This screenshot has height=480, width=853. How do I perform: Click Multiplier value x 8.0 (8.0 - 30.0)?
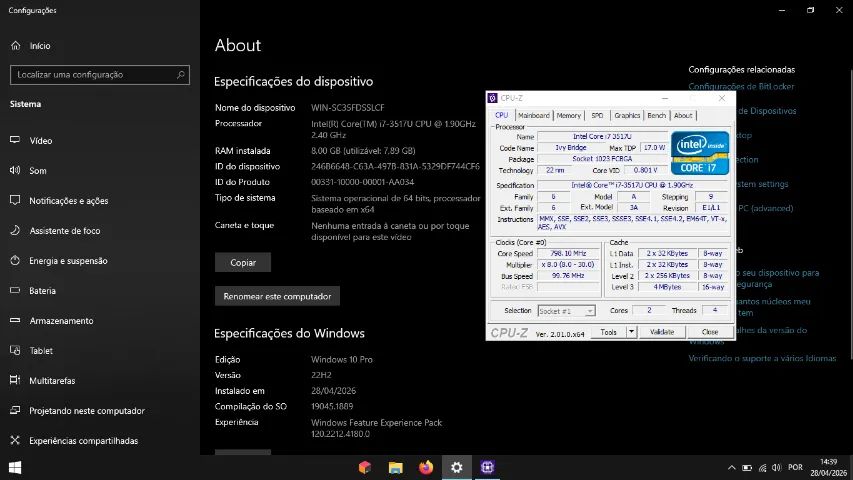coord(568,264)
